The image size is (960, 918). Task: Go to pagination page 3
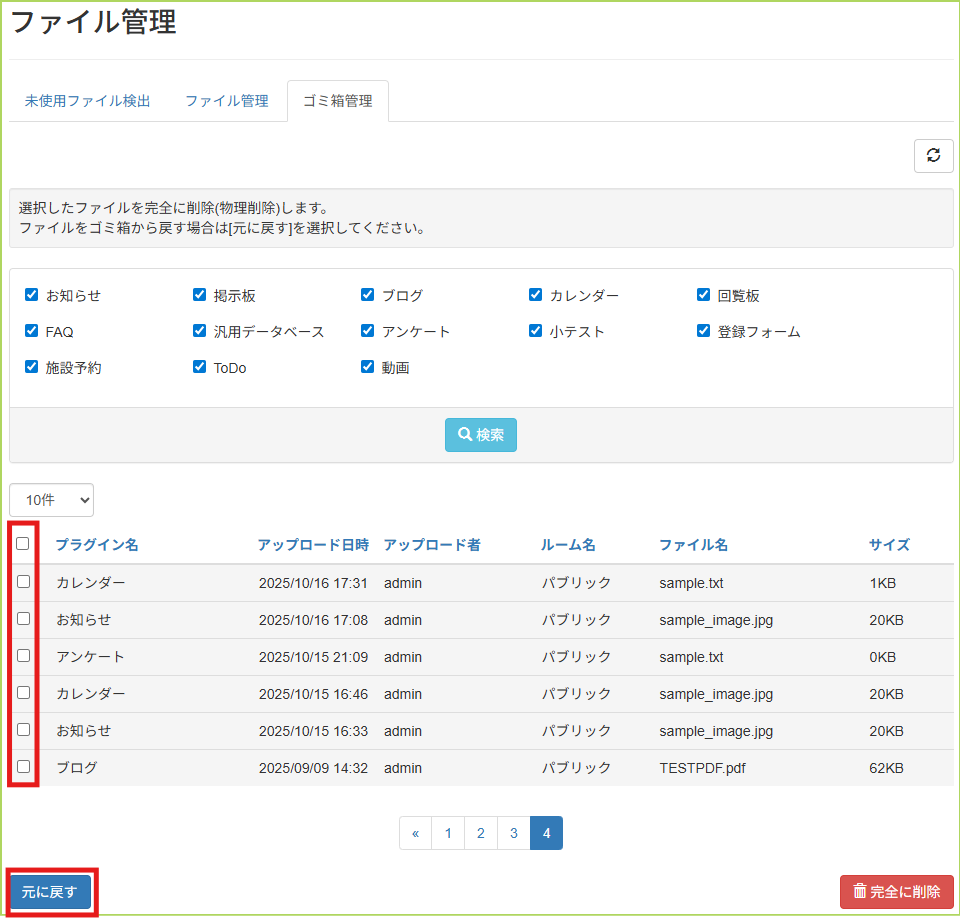coord(513,833)
